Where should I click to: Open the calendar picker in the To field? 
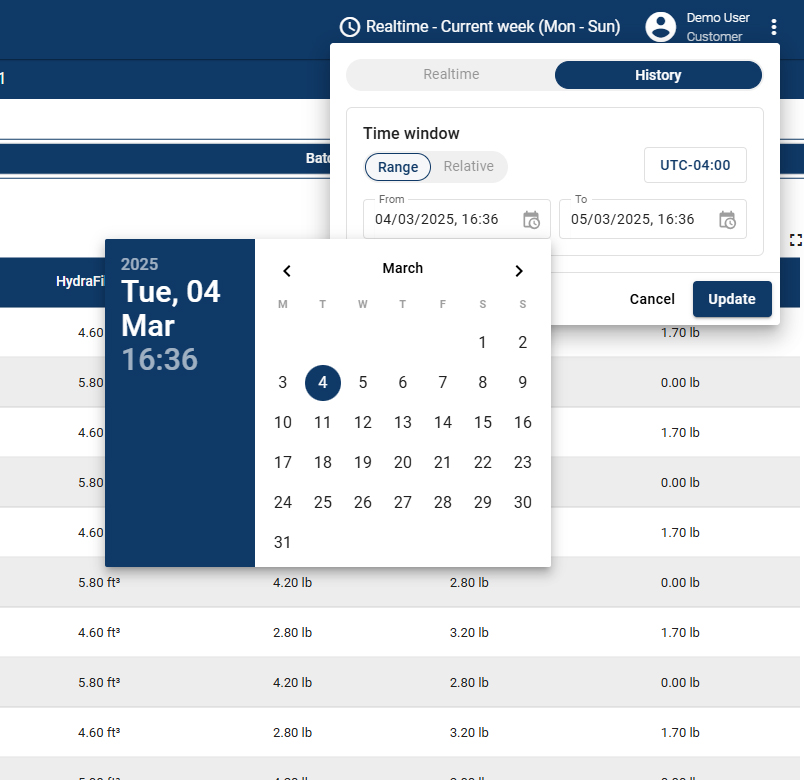click(x=727, y=219)
